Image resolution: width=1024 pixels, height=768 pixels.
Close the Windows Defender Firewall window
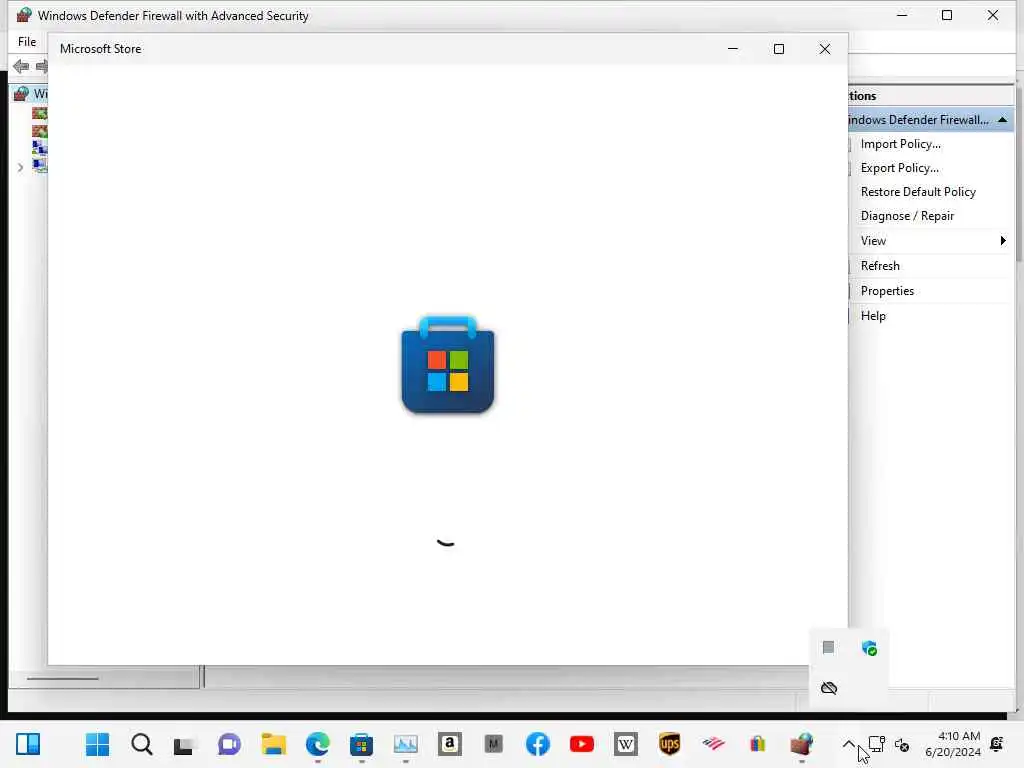click(992, 15)
